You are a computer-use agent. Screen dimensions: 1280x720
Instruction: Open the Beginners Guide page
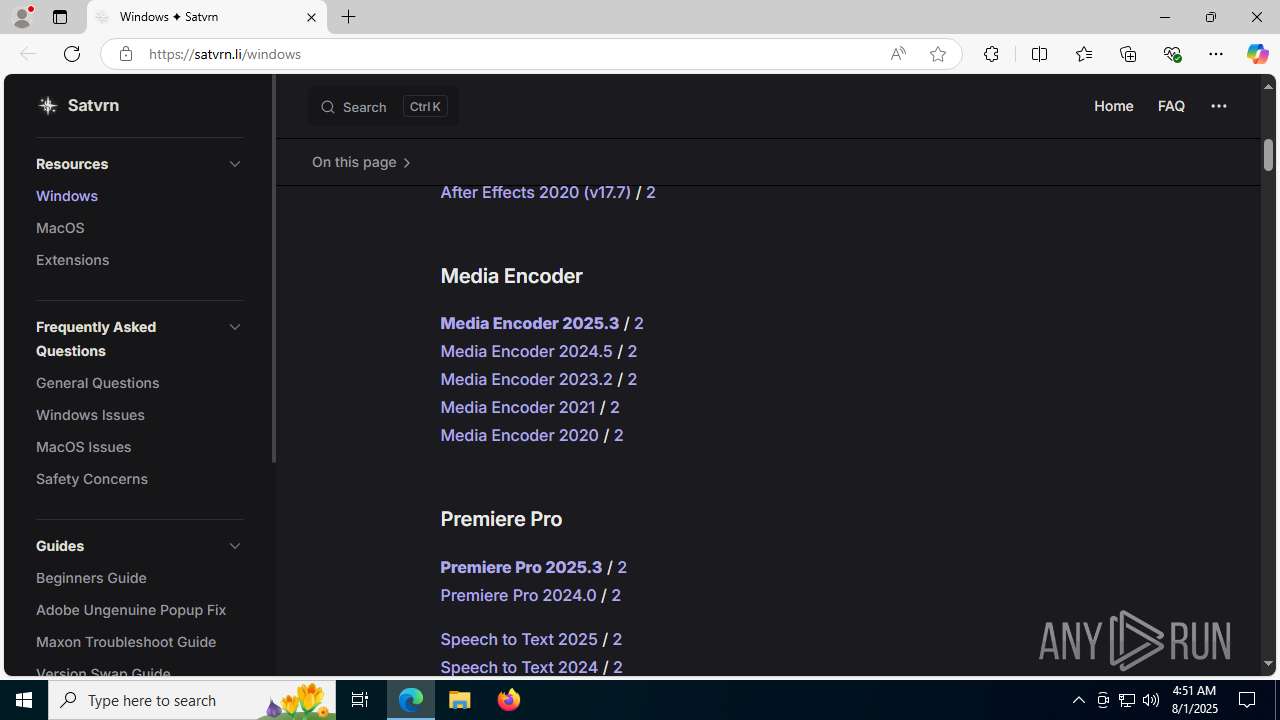(x=91, y=578)
